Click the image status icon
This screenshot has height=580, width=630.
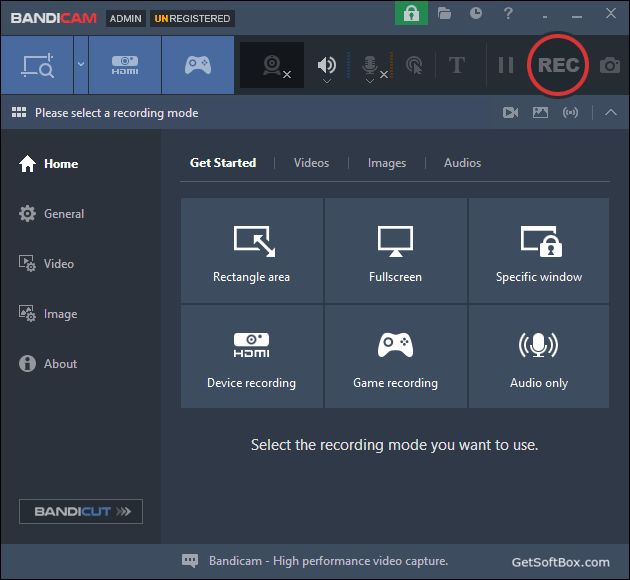540,112
